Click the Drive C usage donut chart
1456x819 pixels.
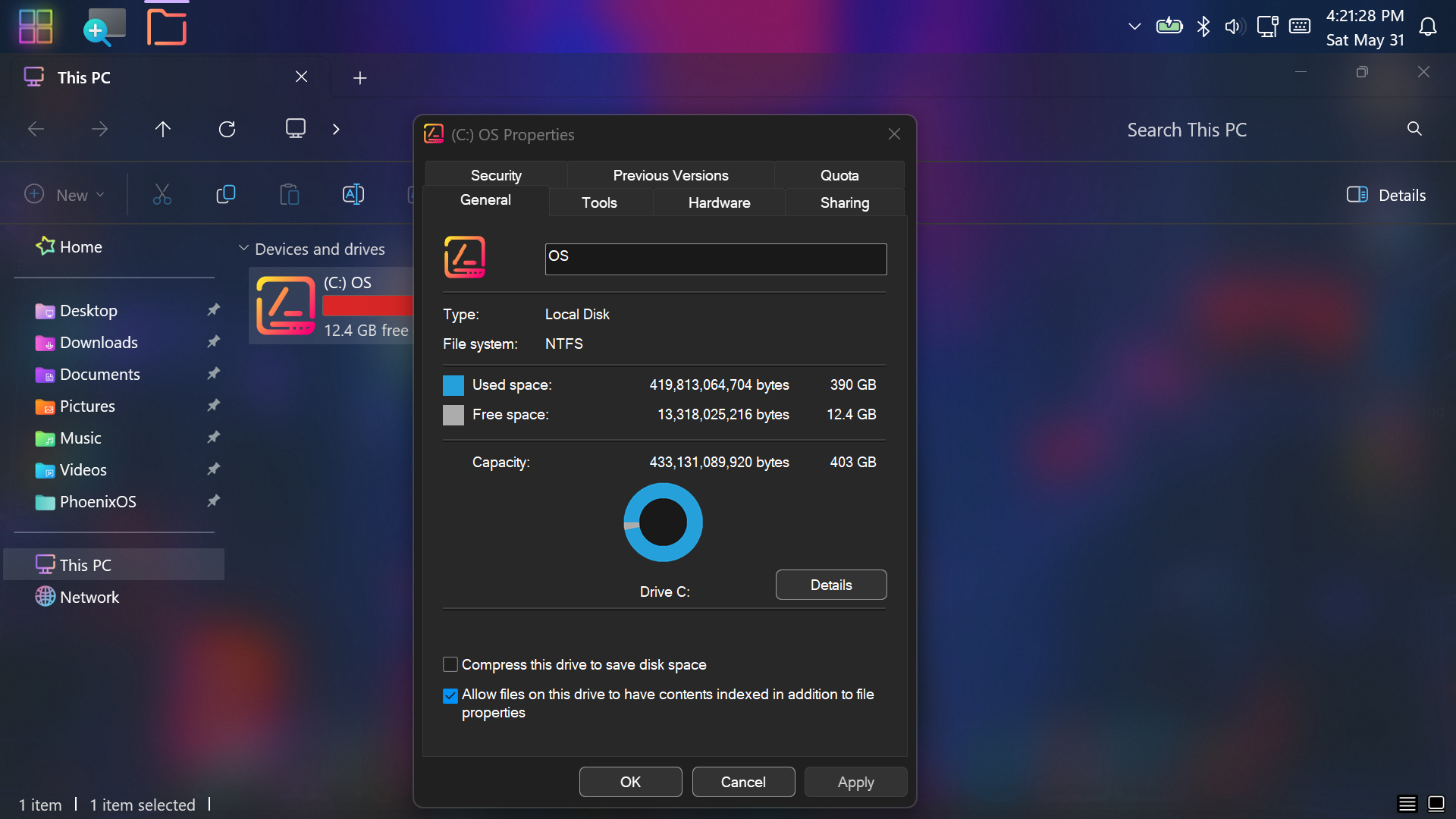(x=663, y=522)
